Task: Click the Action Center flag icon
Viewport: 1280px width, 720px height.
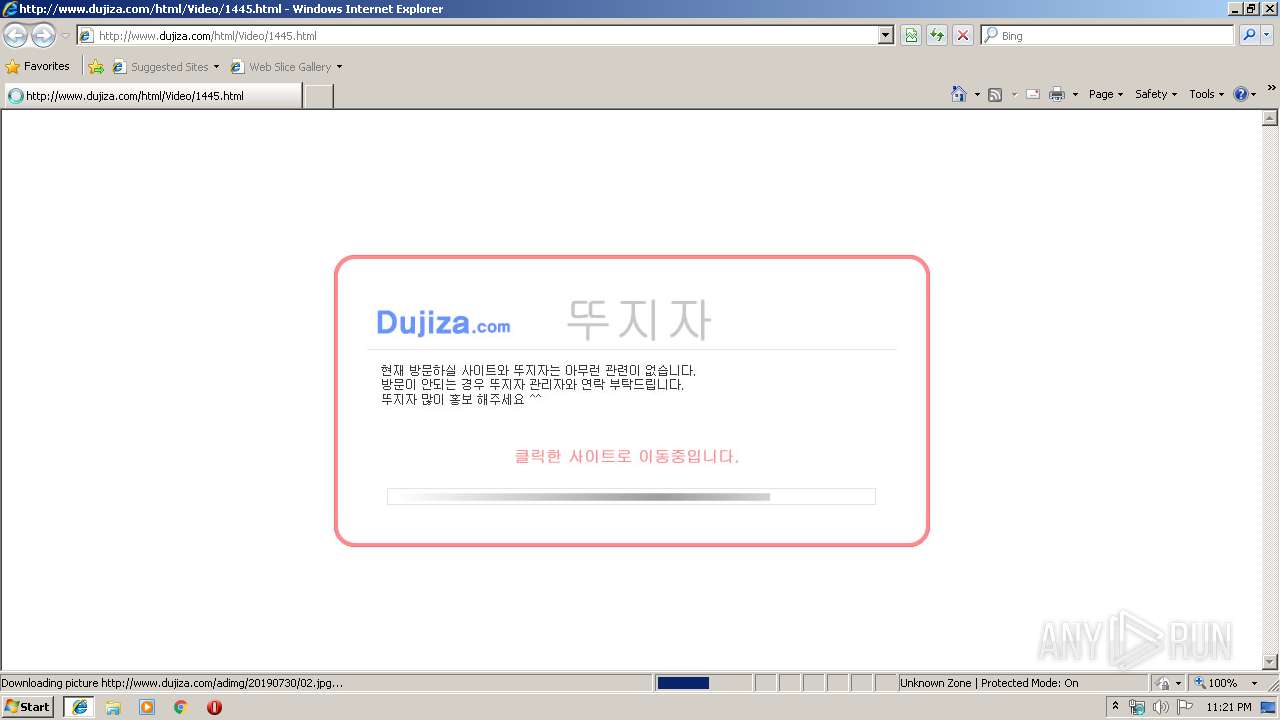Action: 1185,707
